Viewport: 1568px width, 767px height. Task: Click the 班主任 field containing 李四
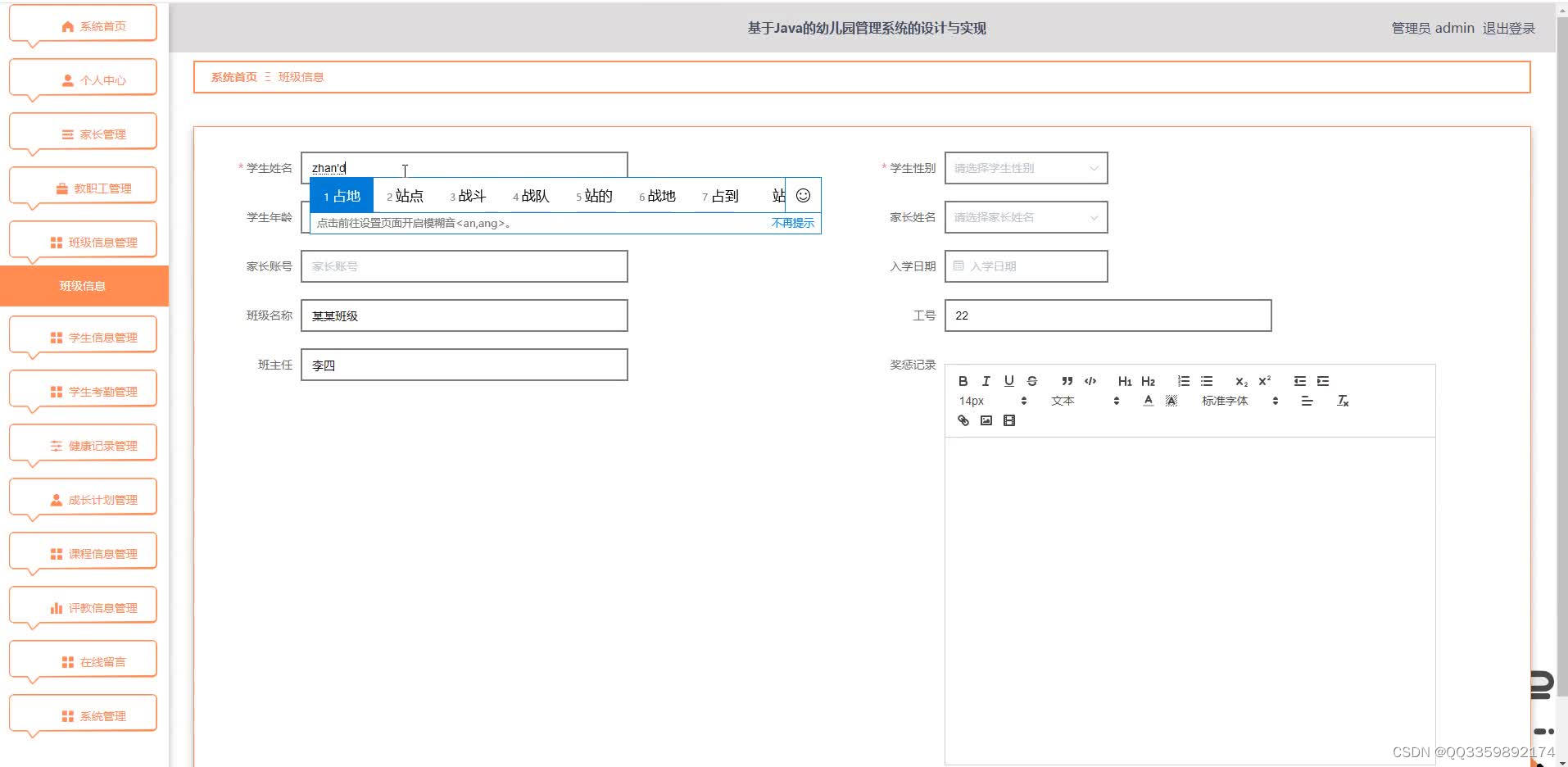[465, 365]
